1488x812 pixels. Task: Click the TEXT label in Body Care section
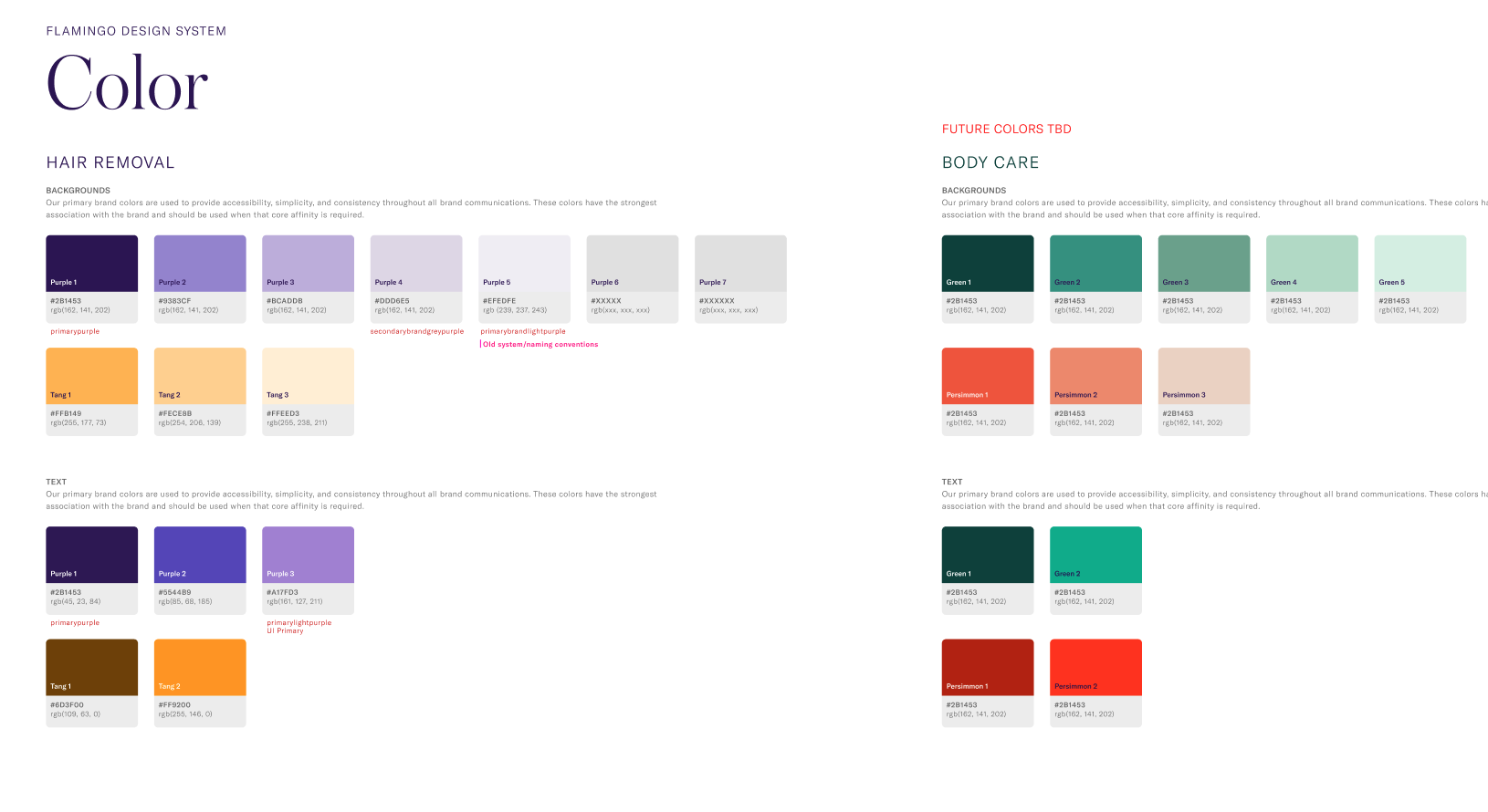coord(952,482)
